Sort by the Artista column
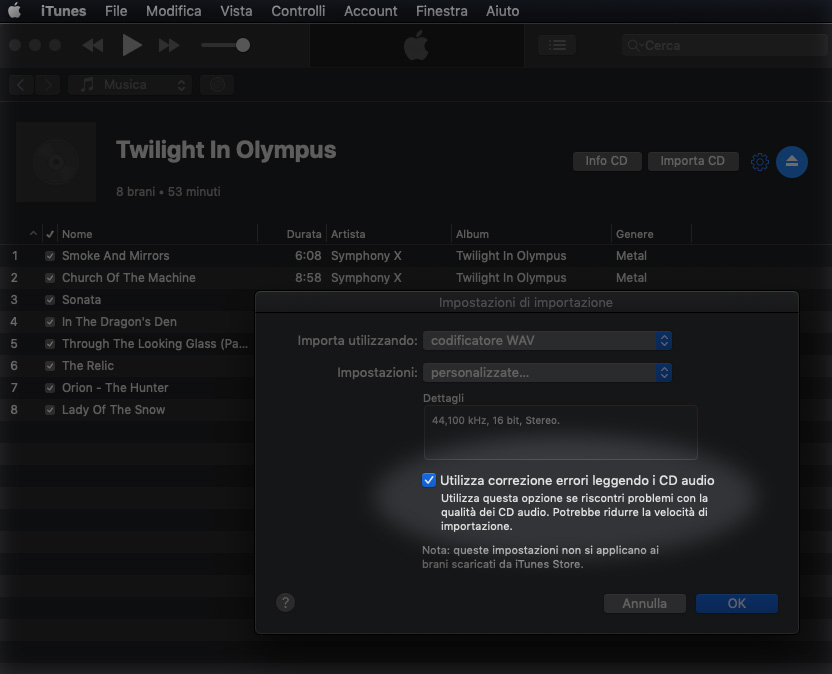 click(388, 234)
